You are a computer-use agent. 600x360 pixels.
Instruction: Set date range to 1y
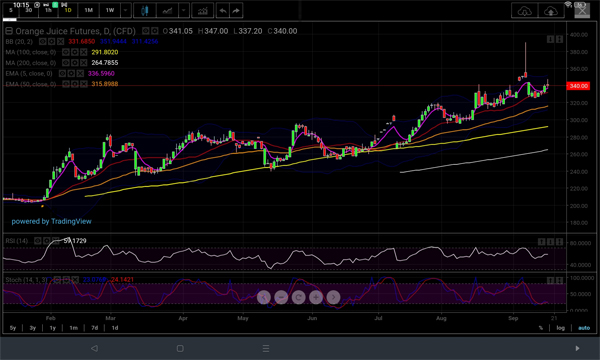[52, 328]
